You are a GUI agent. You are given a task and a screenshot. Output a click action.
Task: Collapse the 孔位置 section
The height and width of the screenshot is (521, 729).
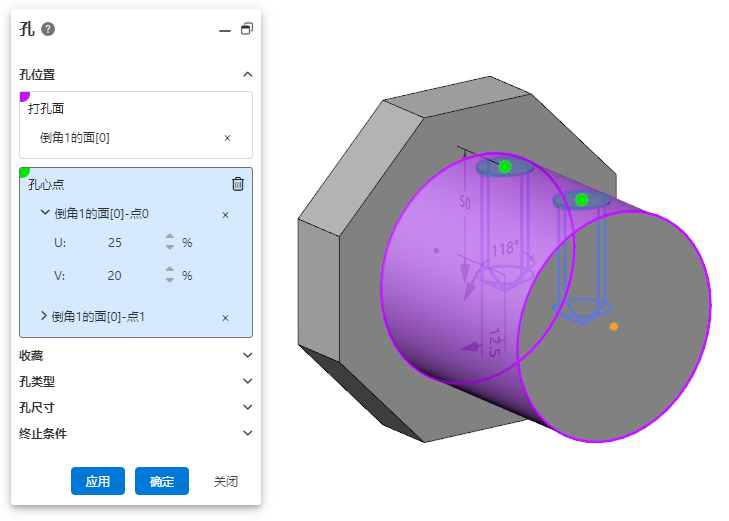point(247,74)
